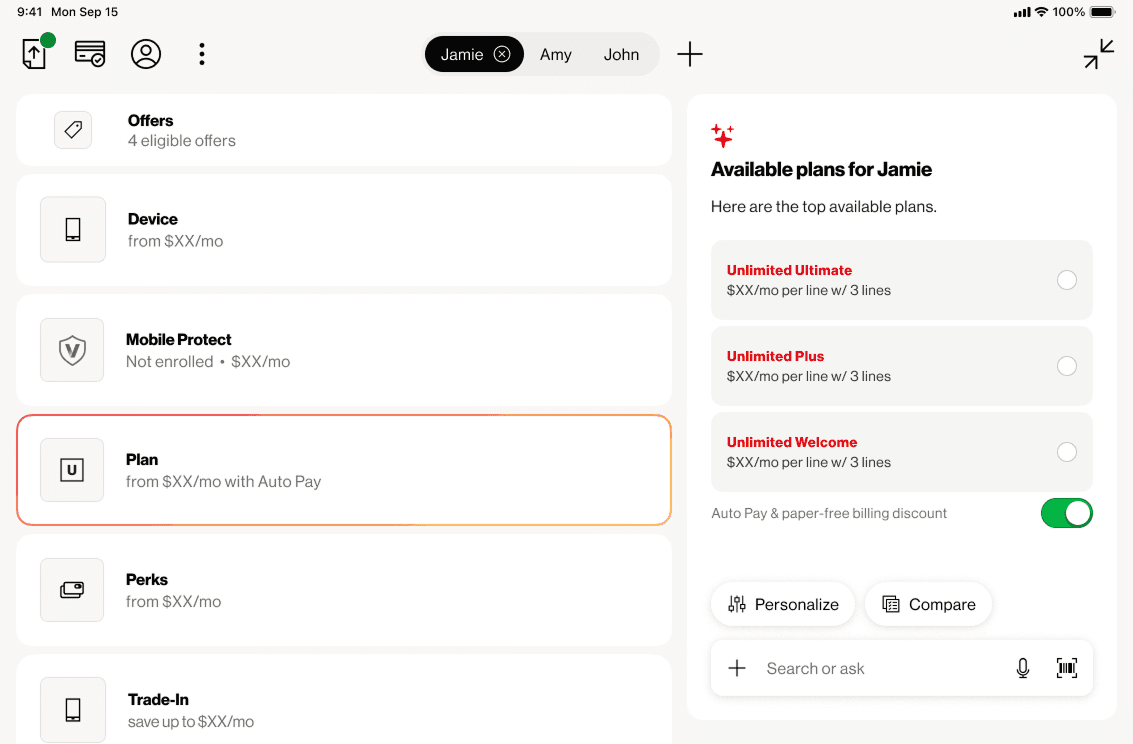Expand the Offers section
Image resolution: width=1133 pixels, height=744 pixels.
pyautogui.click(x=343, y=130)
